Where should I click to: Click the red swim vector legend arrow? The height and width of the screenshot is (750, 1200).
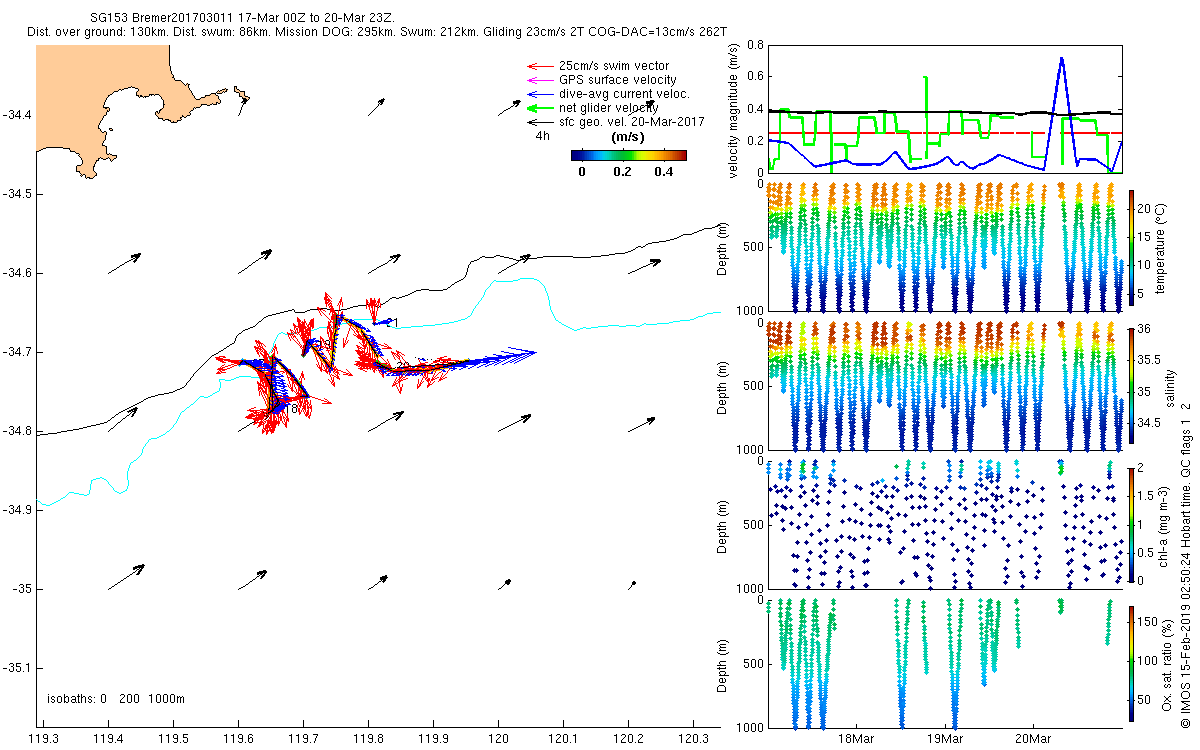(540, 66)
